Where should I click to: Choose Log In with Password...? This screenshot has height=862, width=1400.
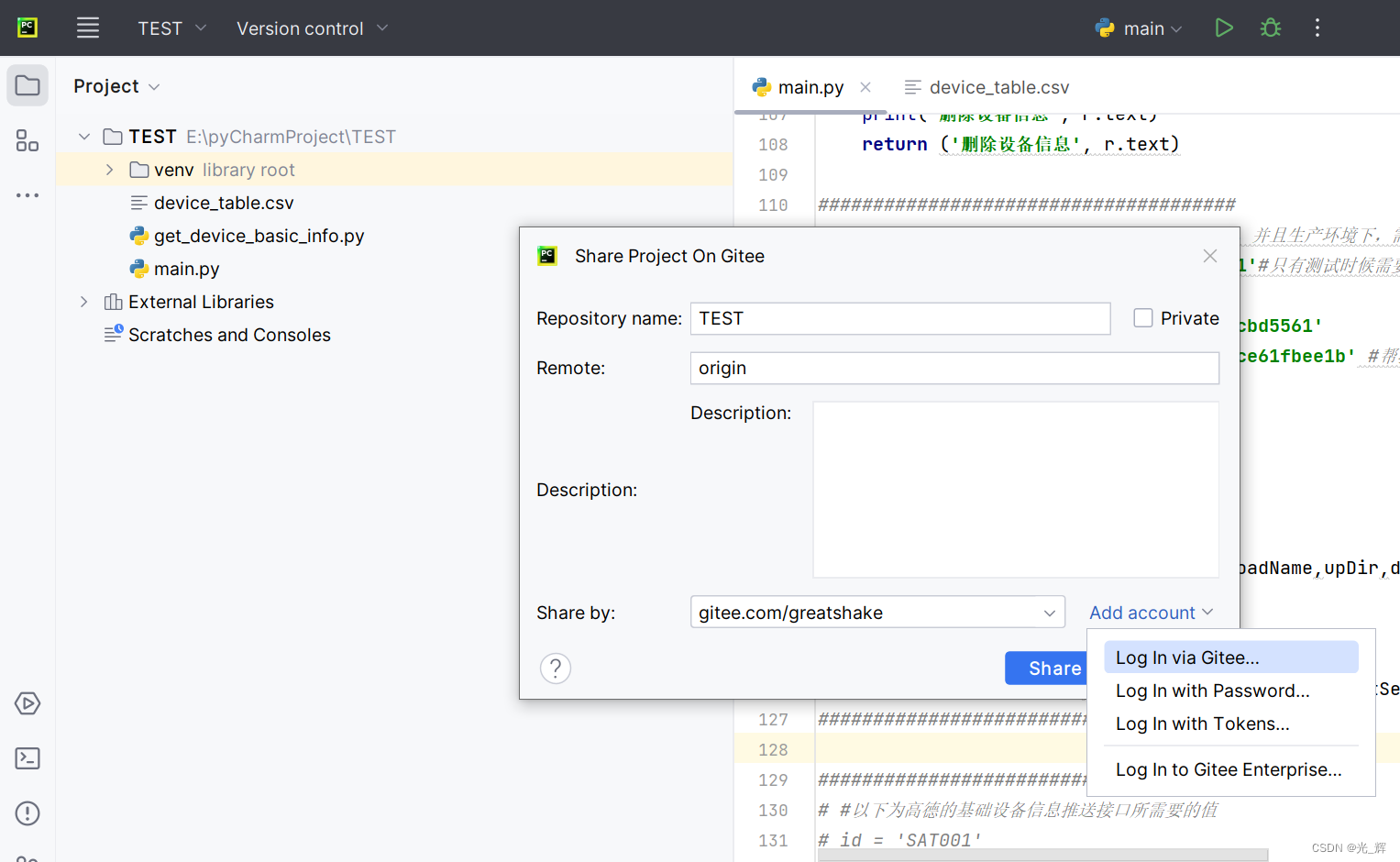1231,691
